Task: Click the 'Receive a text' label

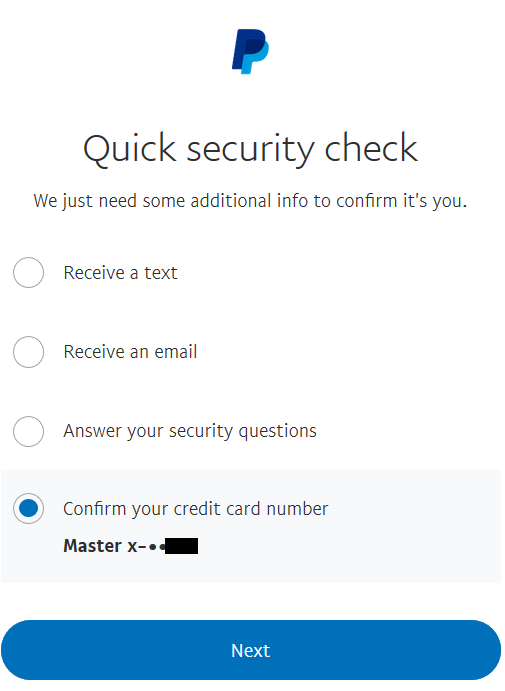Action: coord(121,273)
